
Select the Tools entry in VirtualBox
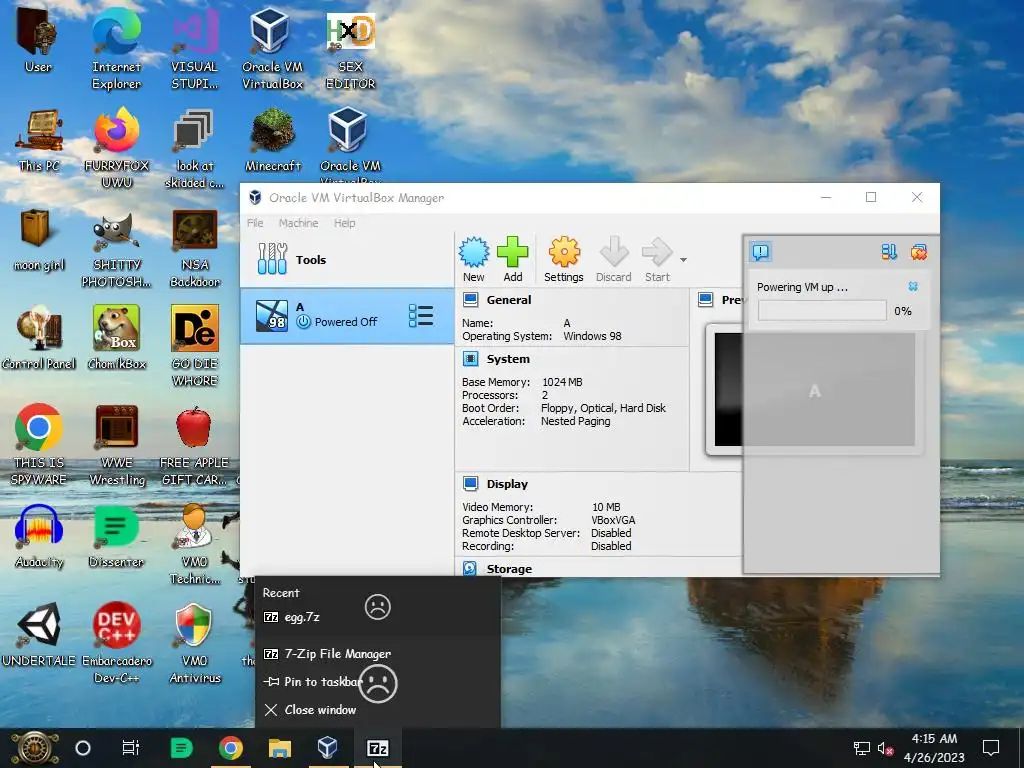point(347,259)
